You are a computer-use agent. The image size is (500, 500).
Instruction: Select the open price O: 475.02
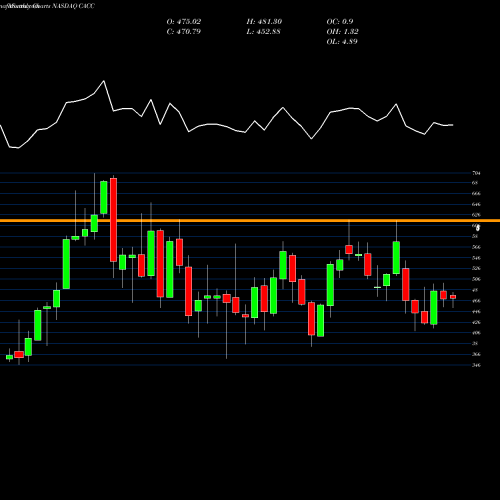184,22
